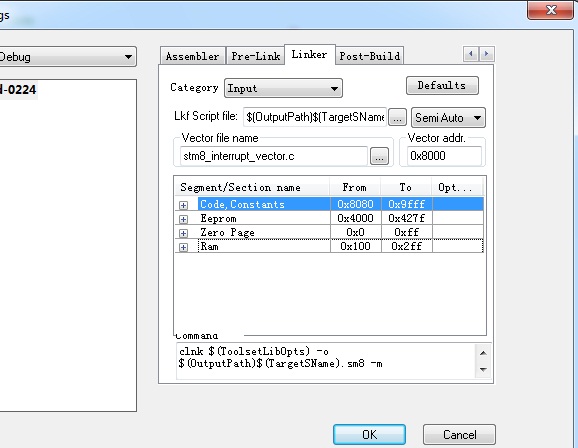Viewport: 578px width, 448px height.
Task: Click Ram From value 0x100
Action: pyautogui.click(x=355, y=246)
